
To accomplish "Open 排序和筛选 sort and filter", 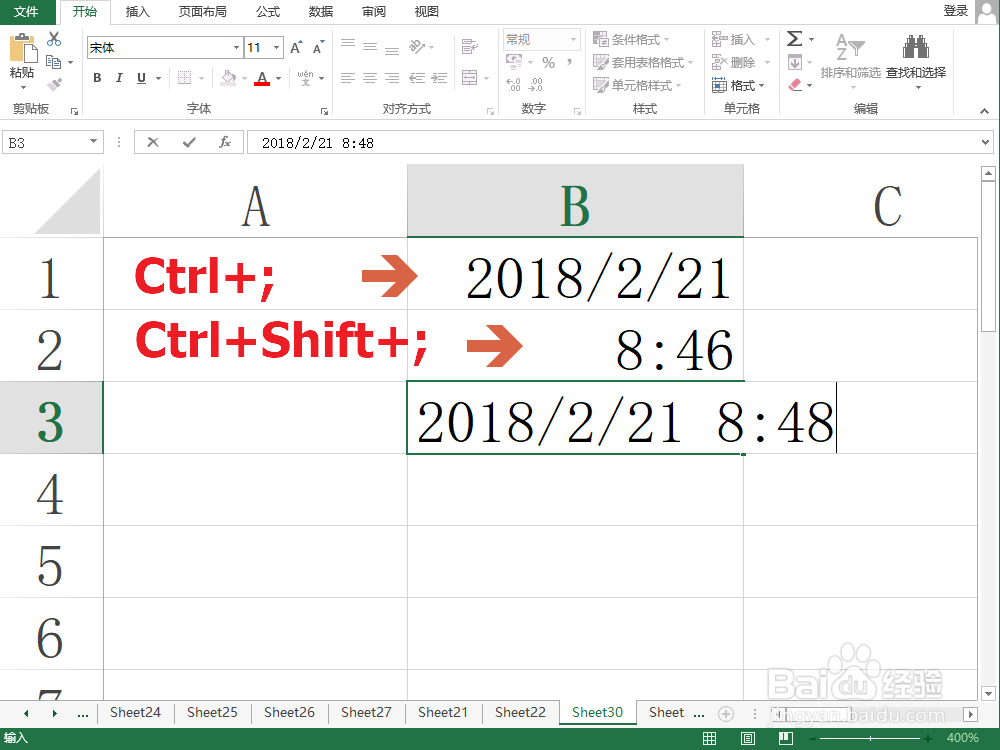I will (850, 61).
